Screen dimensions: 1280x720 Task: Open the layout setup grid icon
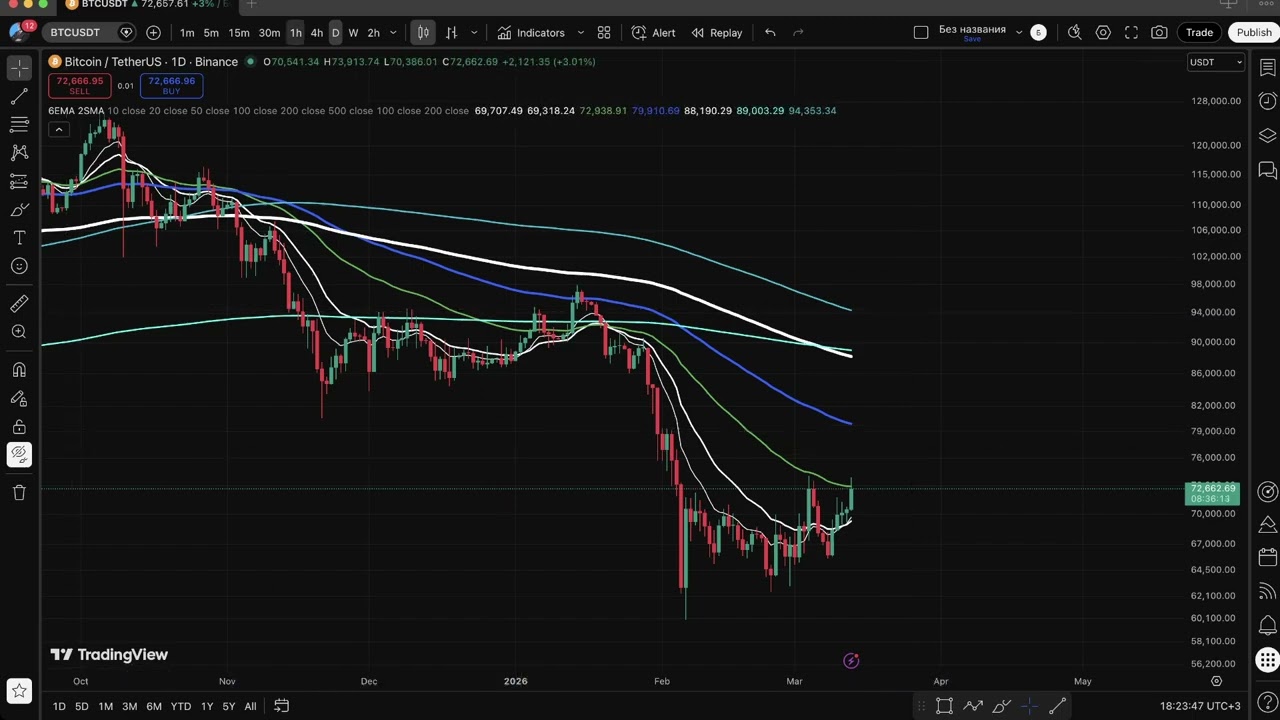(x=604, y=33)
